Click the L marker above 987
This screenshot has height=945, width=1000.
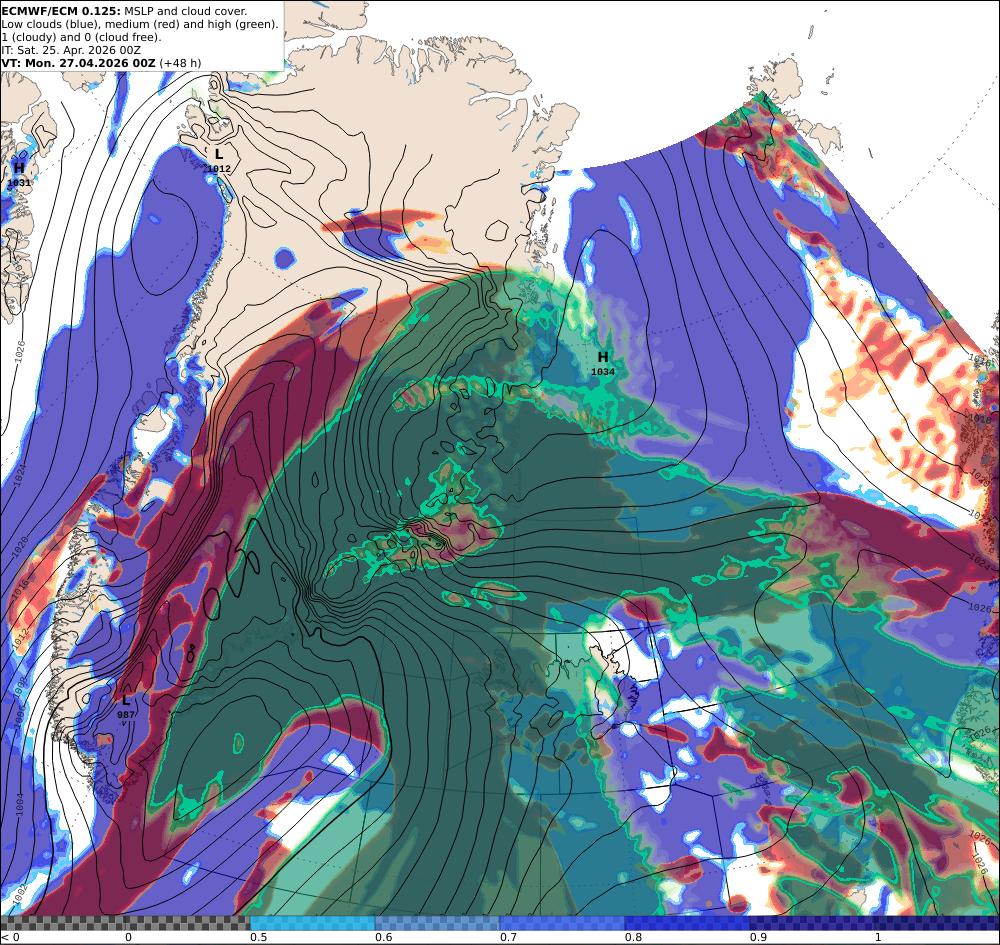(126, 701)
